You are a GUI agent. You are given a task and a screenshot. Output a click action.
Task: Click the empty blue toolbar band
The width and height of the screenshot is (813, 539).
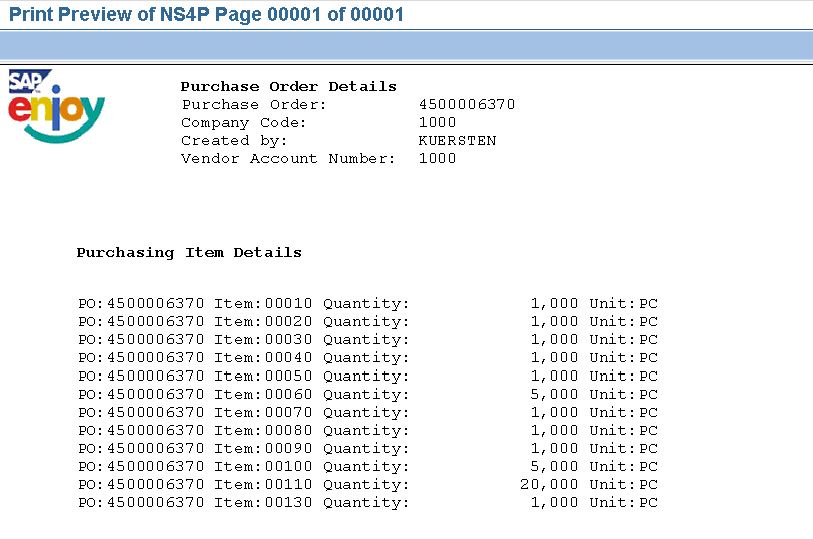[x=406, y=46]
